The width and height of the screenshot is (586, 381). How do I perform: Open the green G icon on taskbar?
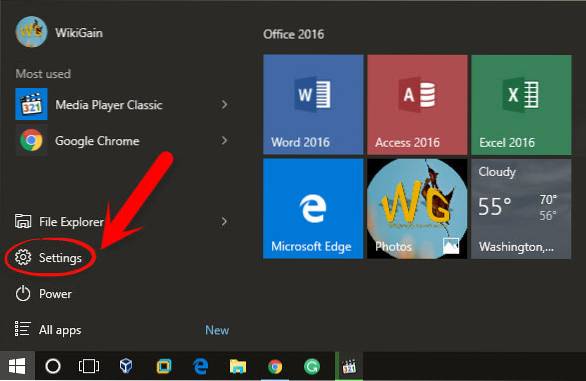[312, 366]
